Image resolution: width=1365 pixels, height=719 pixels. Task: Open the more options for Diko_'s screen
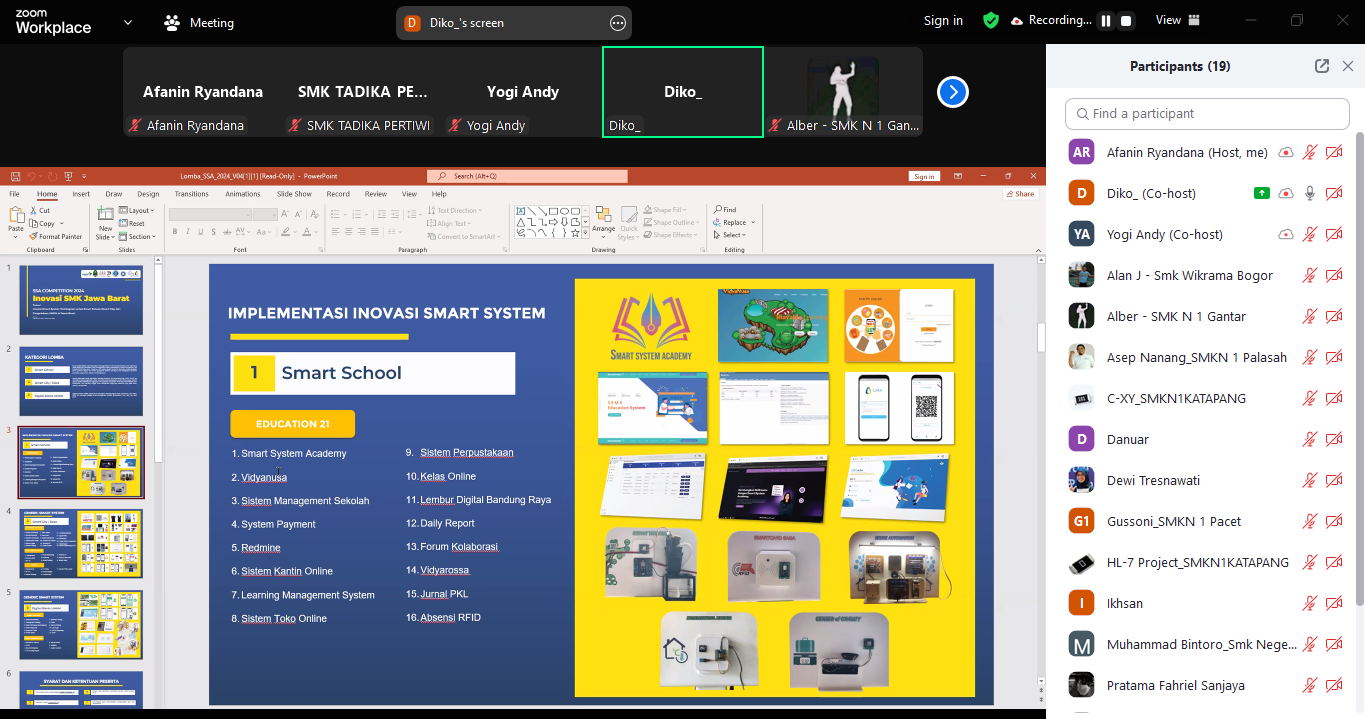(618, 23)
